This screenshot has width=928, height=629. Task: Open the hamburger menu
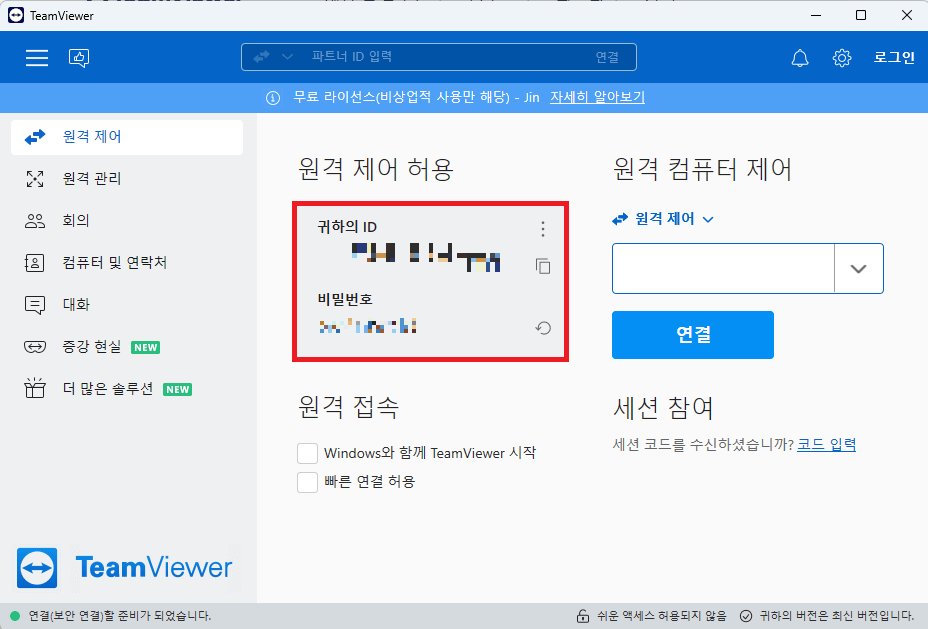(37, 57)
